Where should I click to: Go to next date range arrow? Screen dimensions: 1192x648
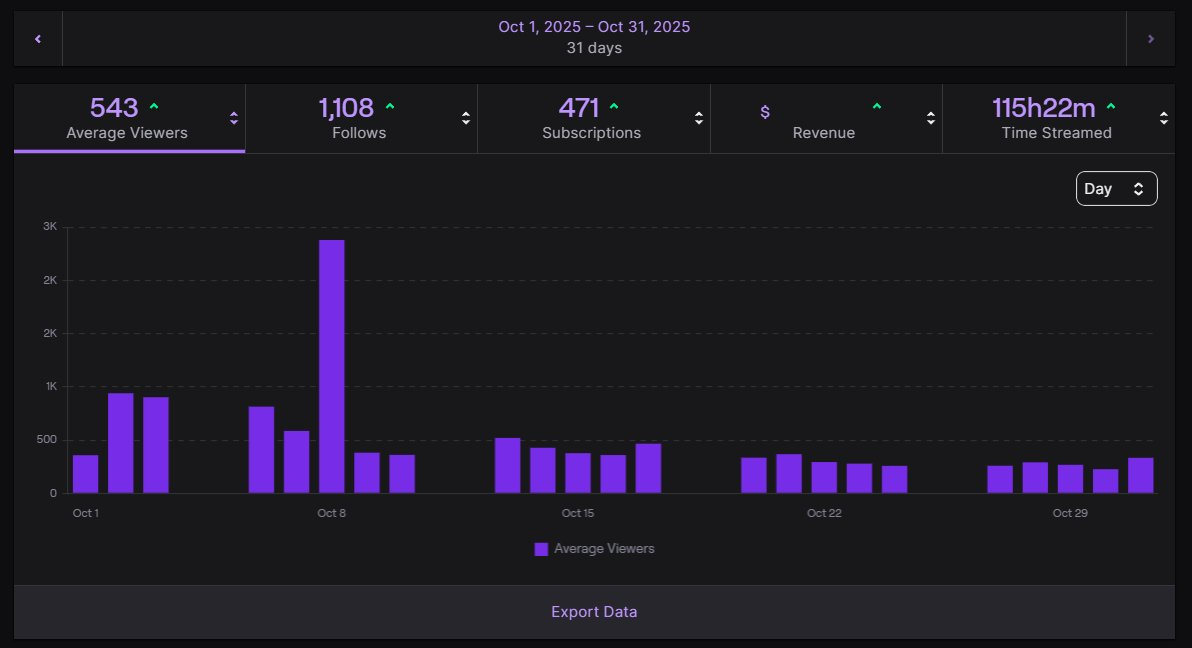pyautogui.click(x=1150, y=39)
